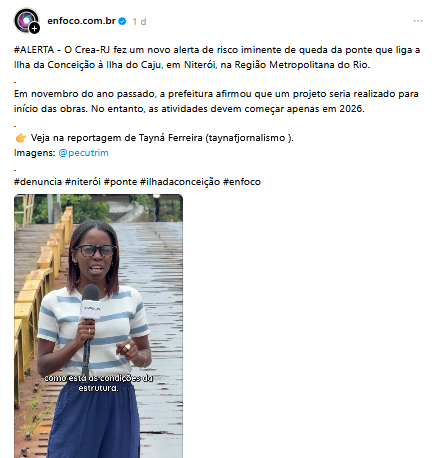Click the '1 d' post timestamp
437x458 pixels.
139,21
